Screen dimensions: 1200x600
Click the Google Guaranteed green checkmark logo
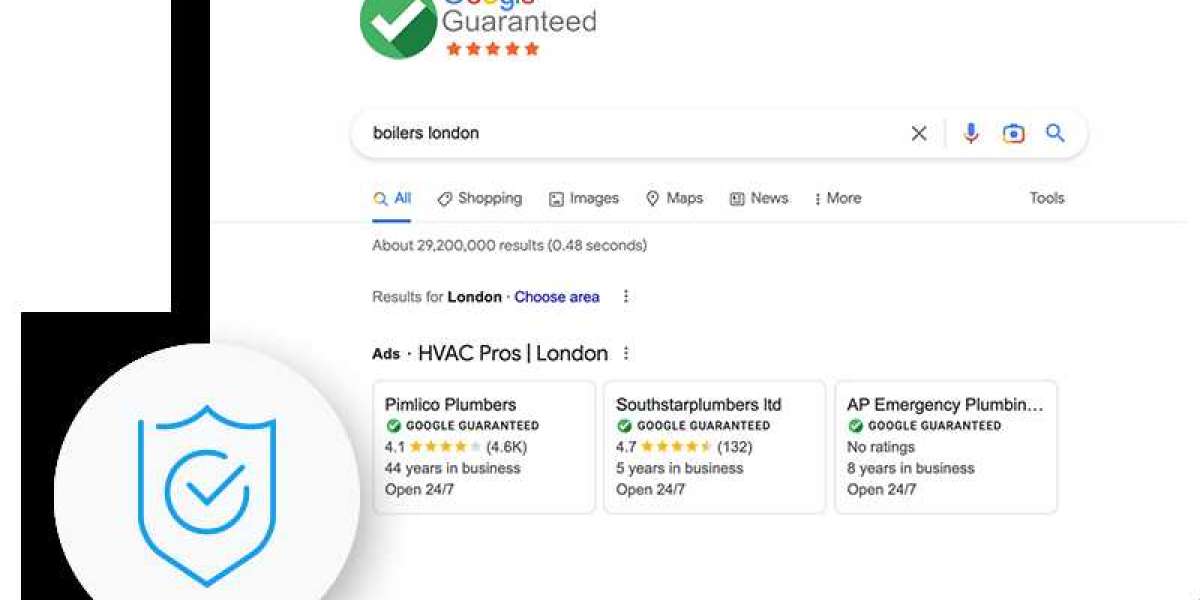pyautogui.click(x=398, y=25)
